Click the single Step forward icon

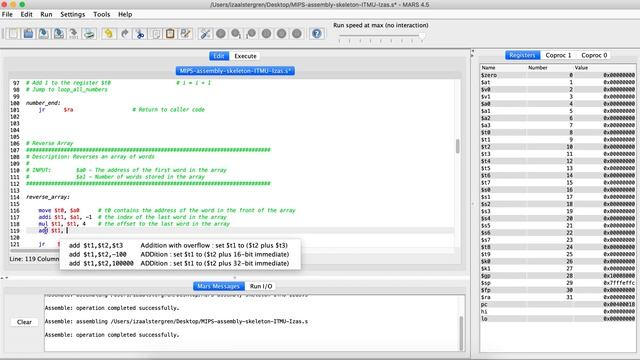tap(236, 33)
